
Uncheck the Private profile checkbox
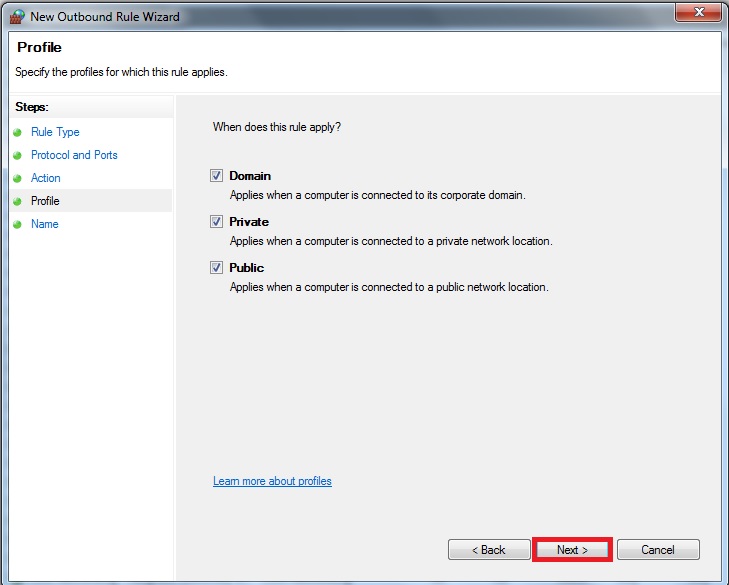click(216, 221)
